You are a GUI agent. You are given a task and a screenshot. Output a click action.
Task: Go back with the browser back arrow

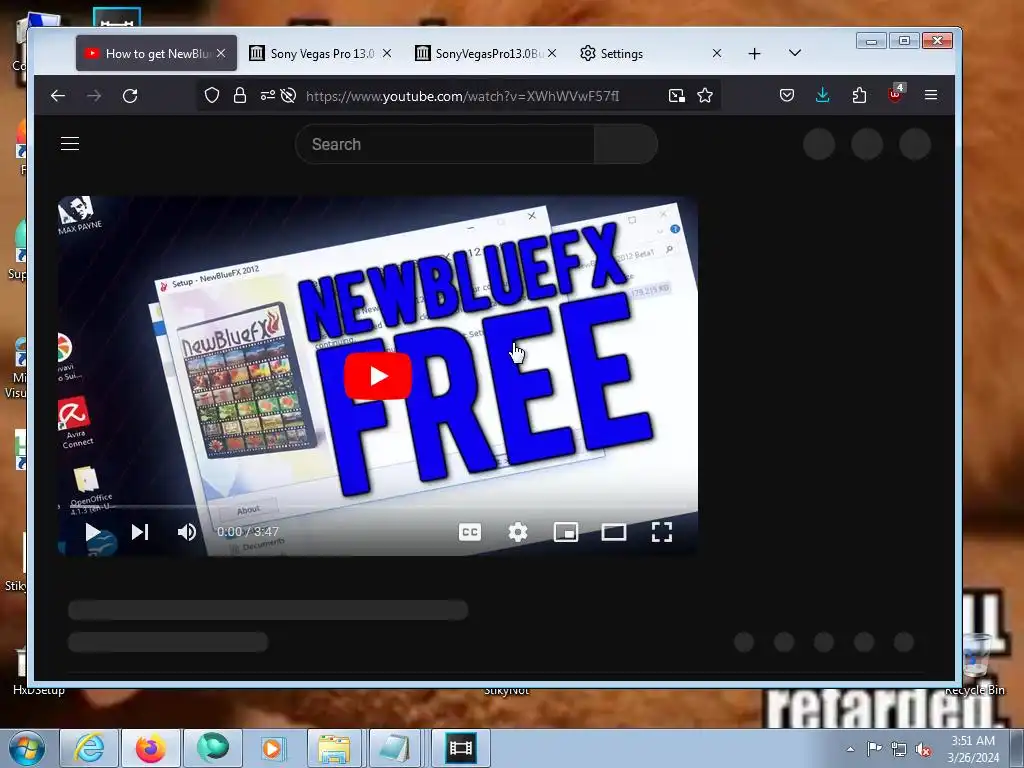pyautogui.click(x=57, y=96)
